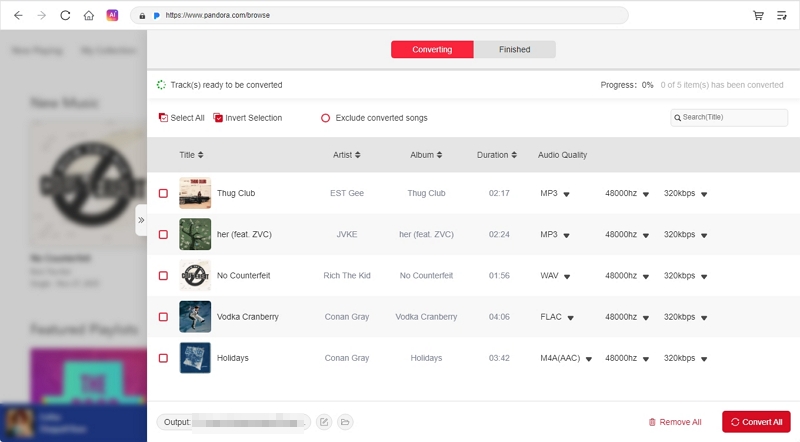Click Remove All

(x=674, y=422)
